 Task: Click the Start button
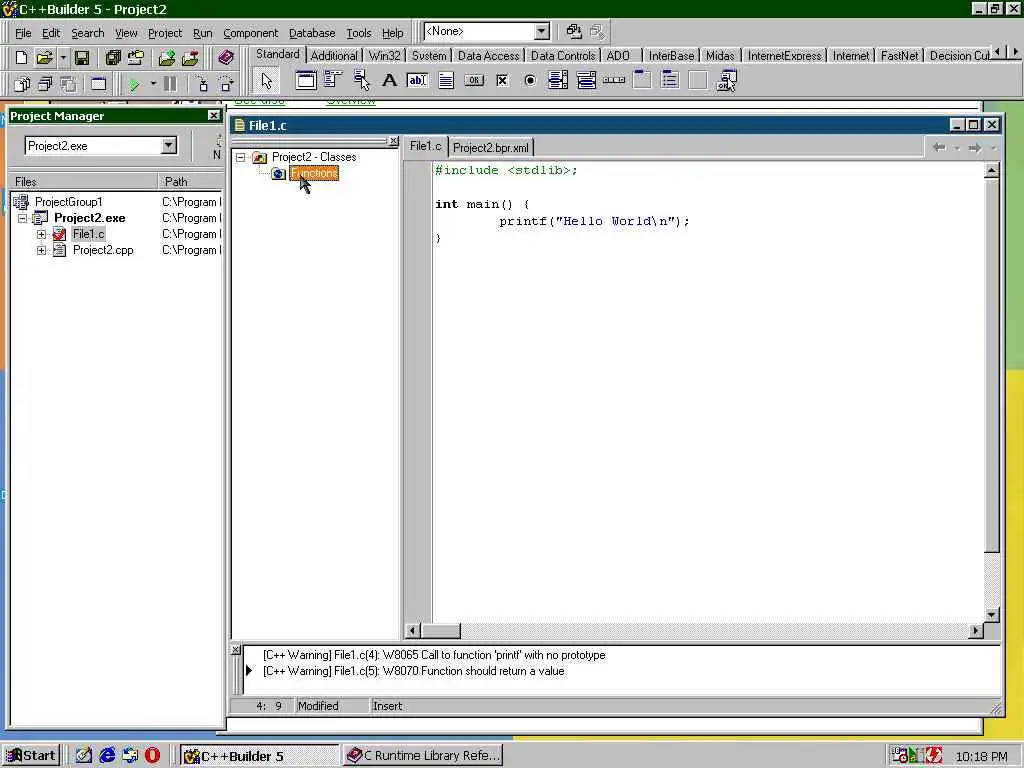[x=31, y=756]
